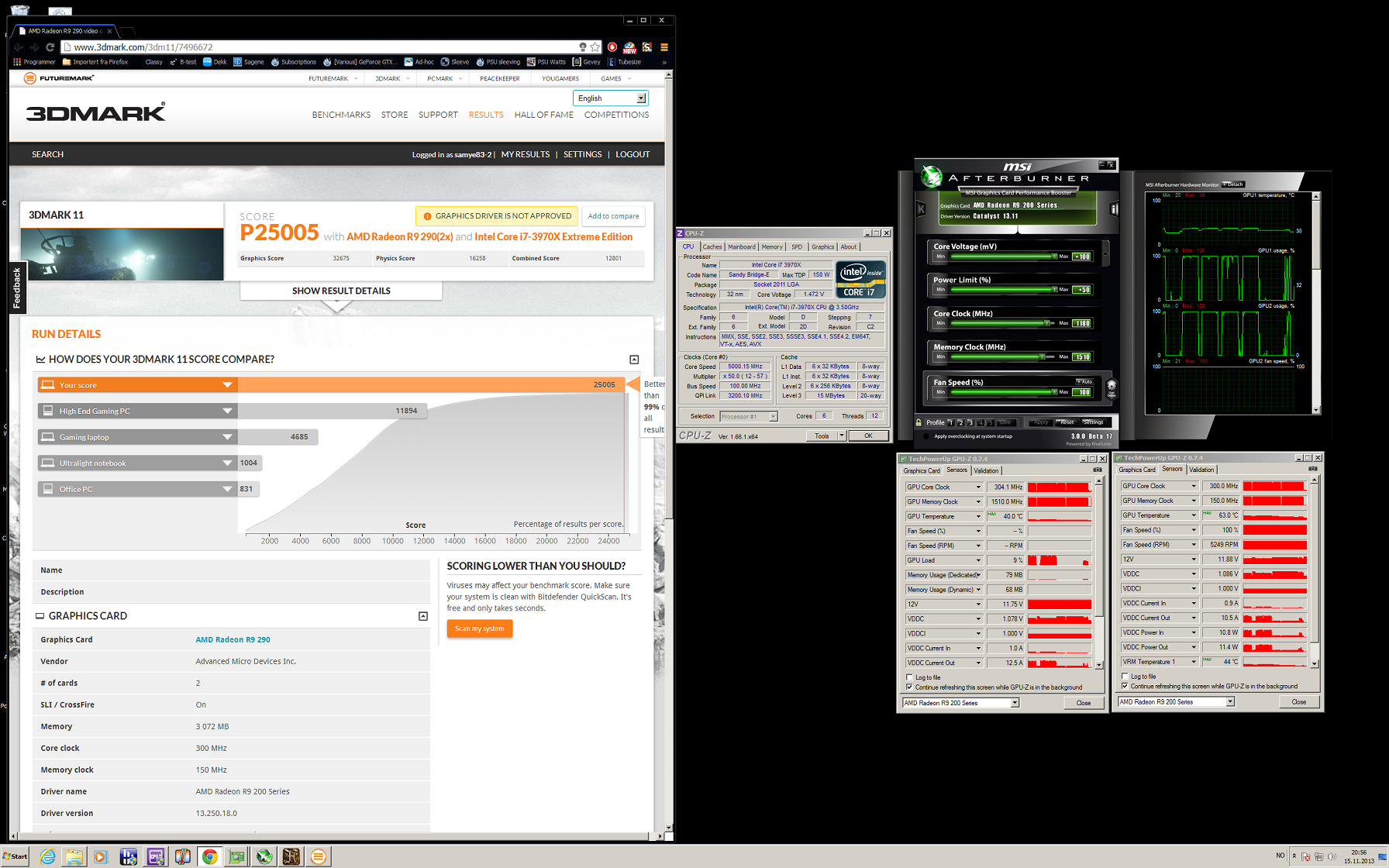Bookmark this page with the star icon
Image resolution: width=1389 pixels, height=868 pixels.
[x=595, y=47]
